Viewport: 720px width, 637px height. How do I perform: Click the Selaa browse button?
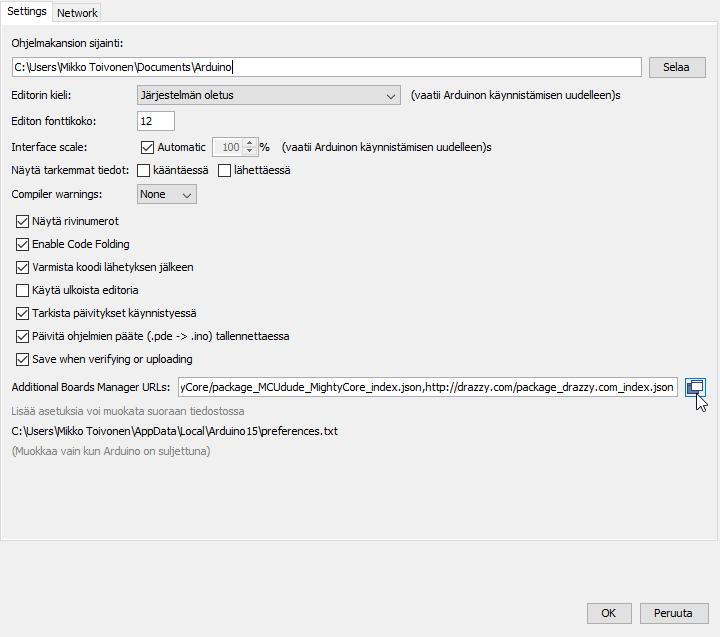point(677,68)
